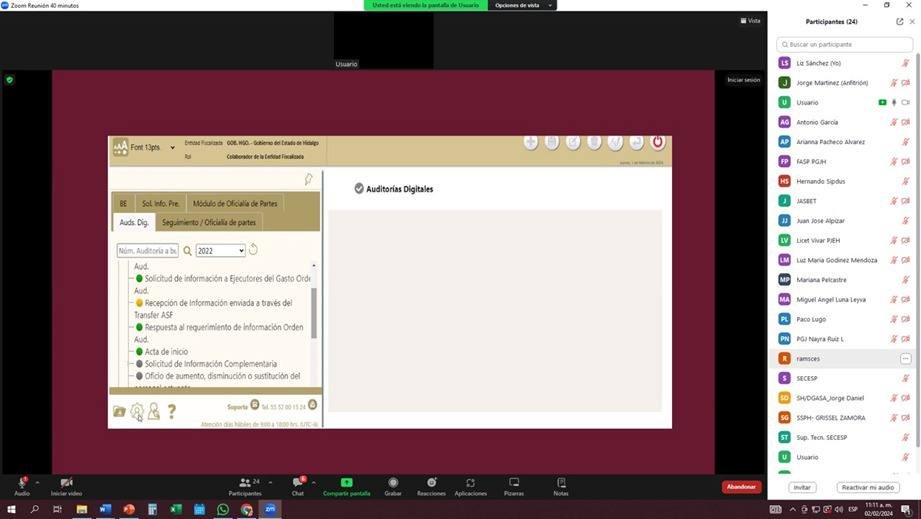Click the Abandonar button

pyautogui.click(x=741, y=487)
